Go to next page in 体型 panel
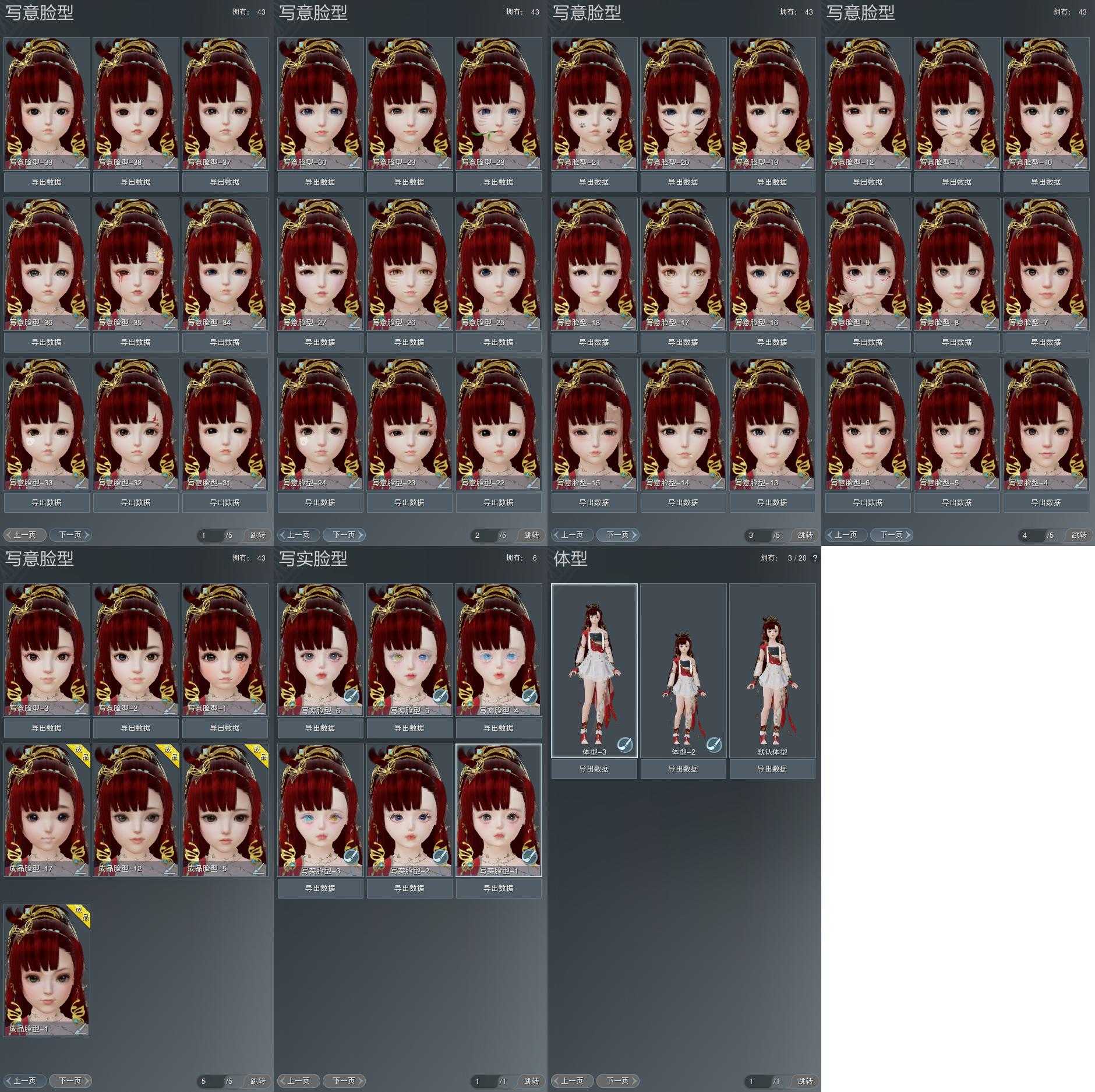Screen dimensions: 1095x1092 pyautogui.click(x=617, y=1081)
